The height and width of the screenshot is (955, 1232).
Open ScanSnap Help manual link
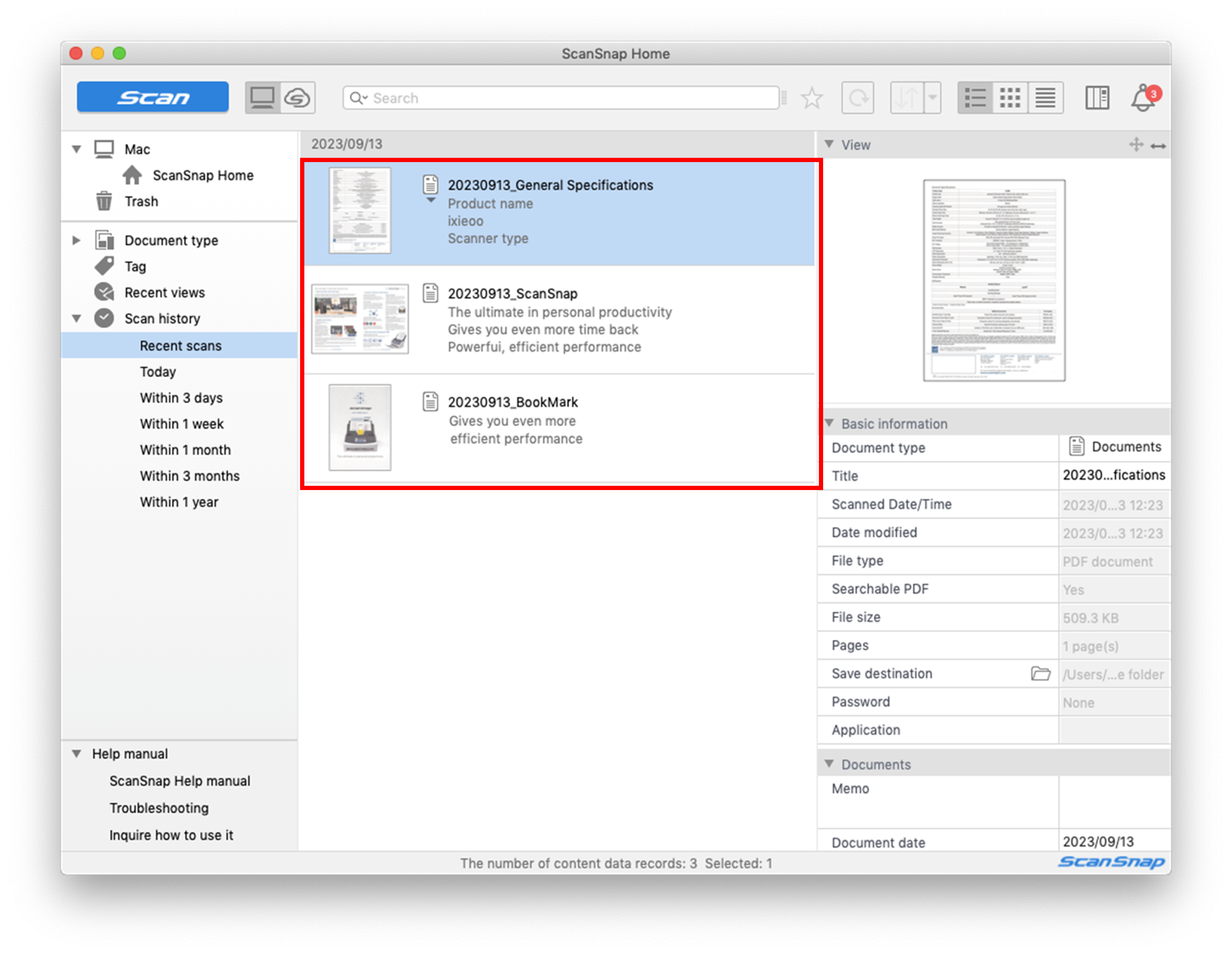point(179,781)
